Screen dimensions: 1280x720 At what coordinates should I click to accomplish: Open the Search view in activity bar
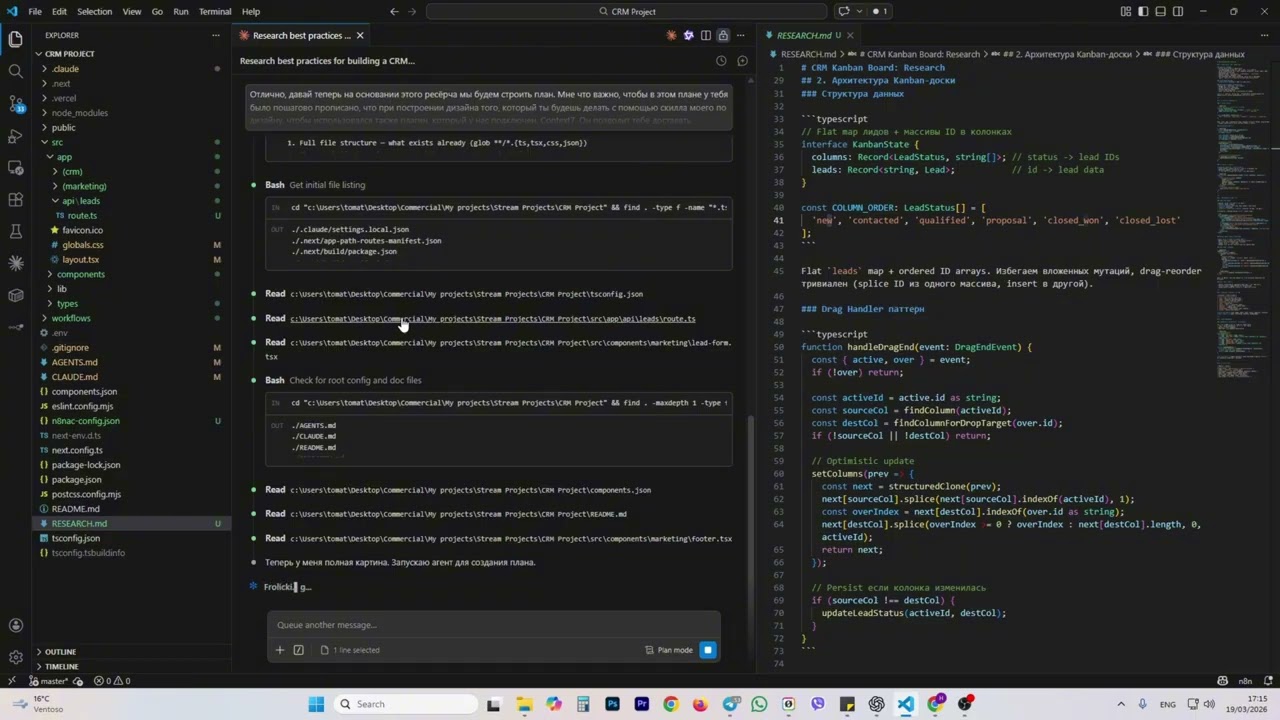pos(15,72)
